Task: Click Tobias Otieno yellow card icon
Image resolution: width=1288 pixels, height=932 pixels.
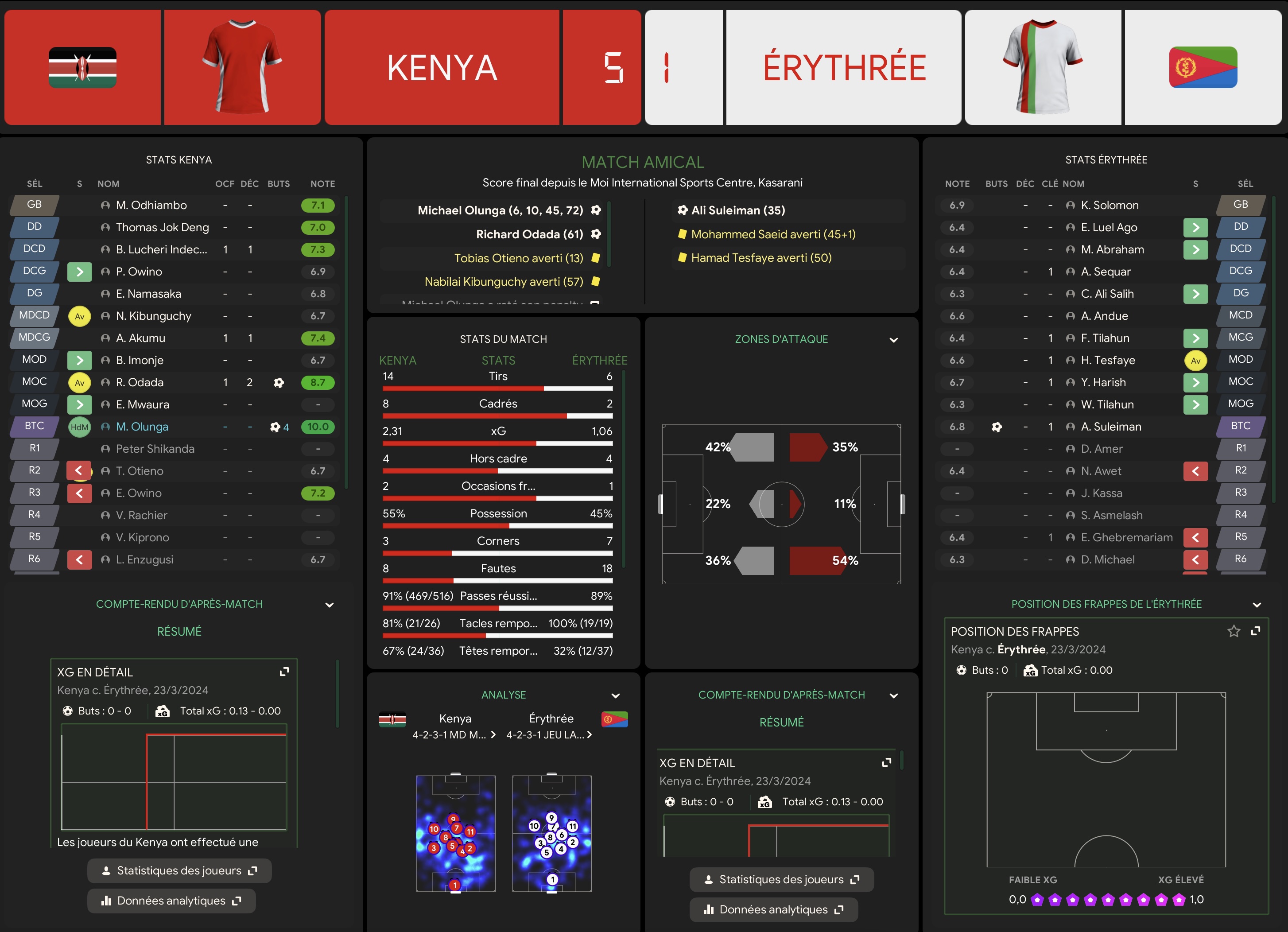Action: pyautogui.click(x=596, y=258)
